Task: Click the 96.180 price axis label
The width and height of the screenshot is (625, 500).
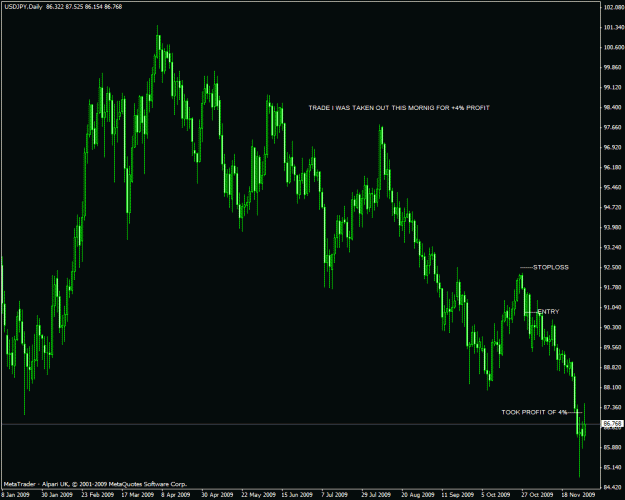Action: [613, 167]
